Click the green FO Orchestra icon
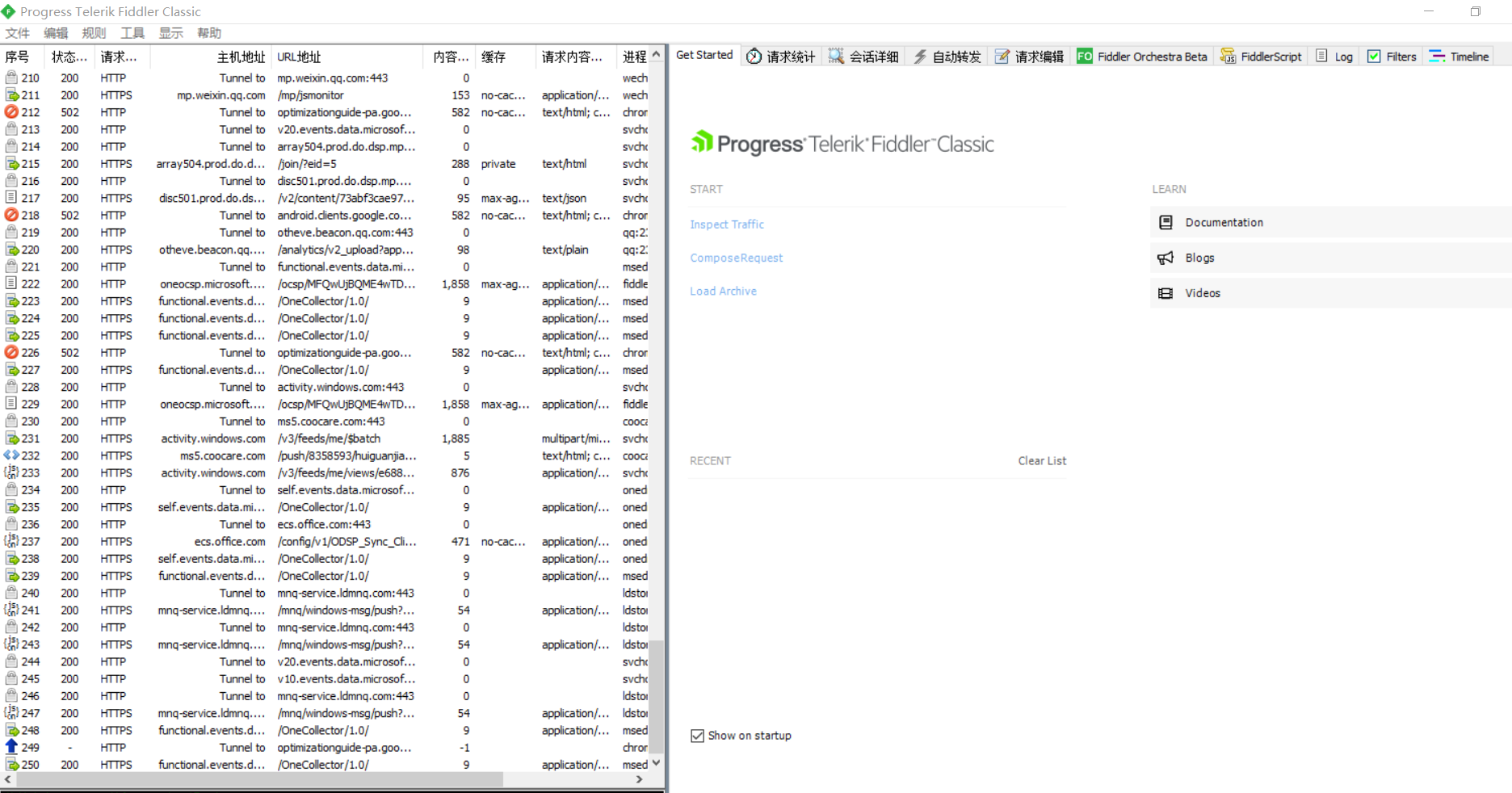The image size is (1512, 793). coord(1085,57)
